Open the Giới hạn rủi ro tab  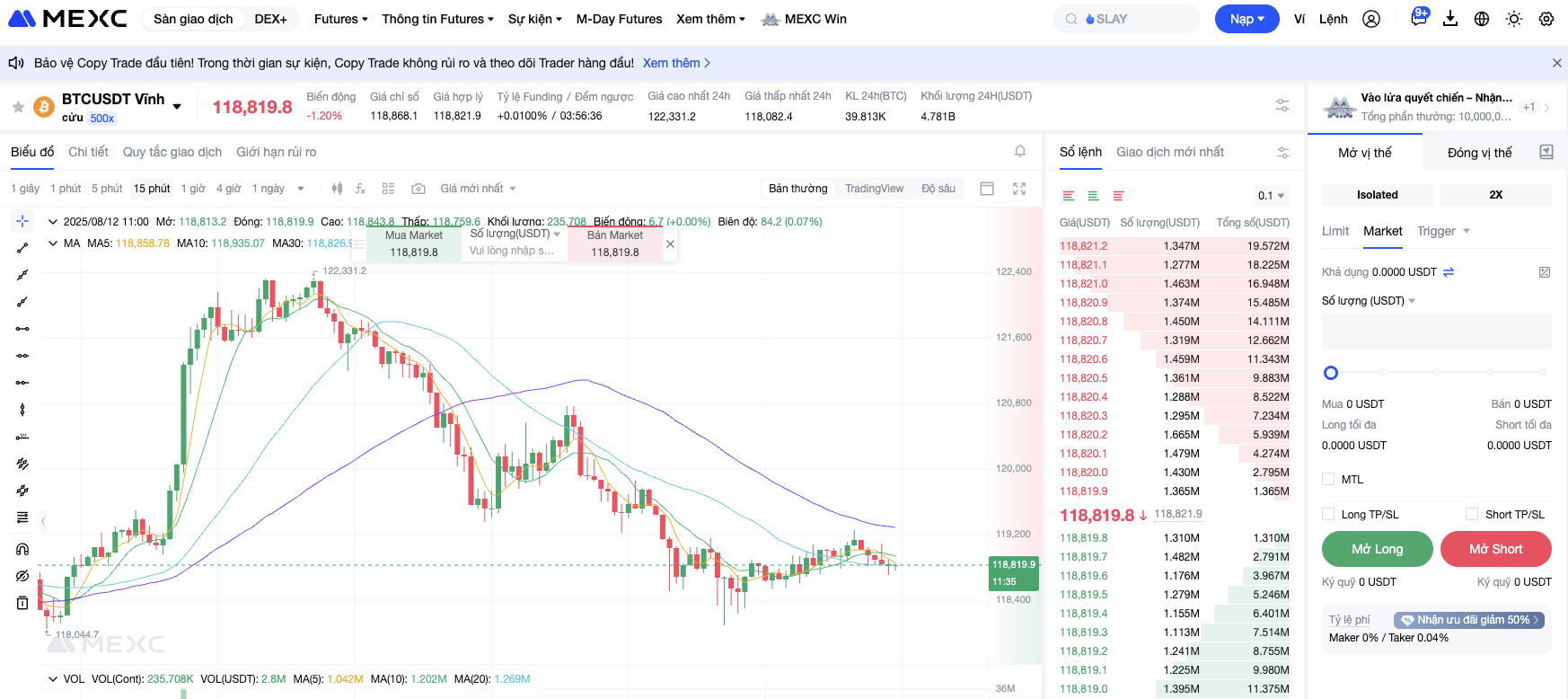tap(277, 152)
